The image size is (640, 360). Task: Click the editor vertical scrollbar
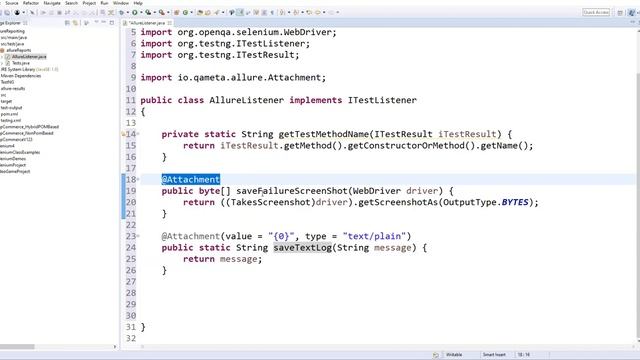(638, 204)
